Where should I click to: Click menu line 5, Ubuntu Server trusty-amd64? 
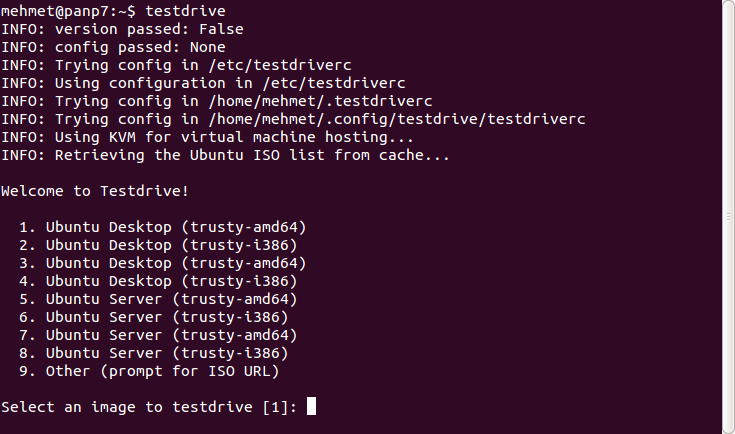(x=158, y=299)
